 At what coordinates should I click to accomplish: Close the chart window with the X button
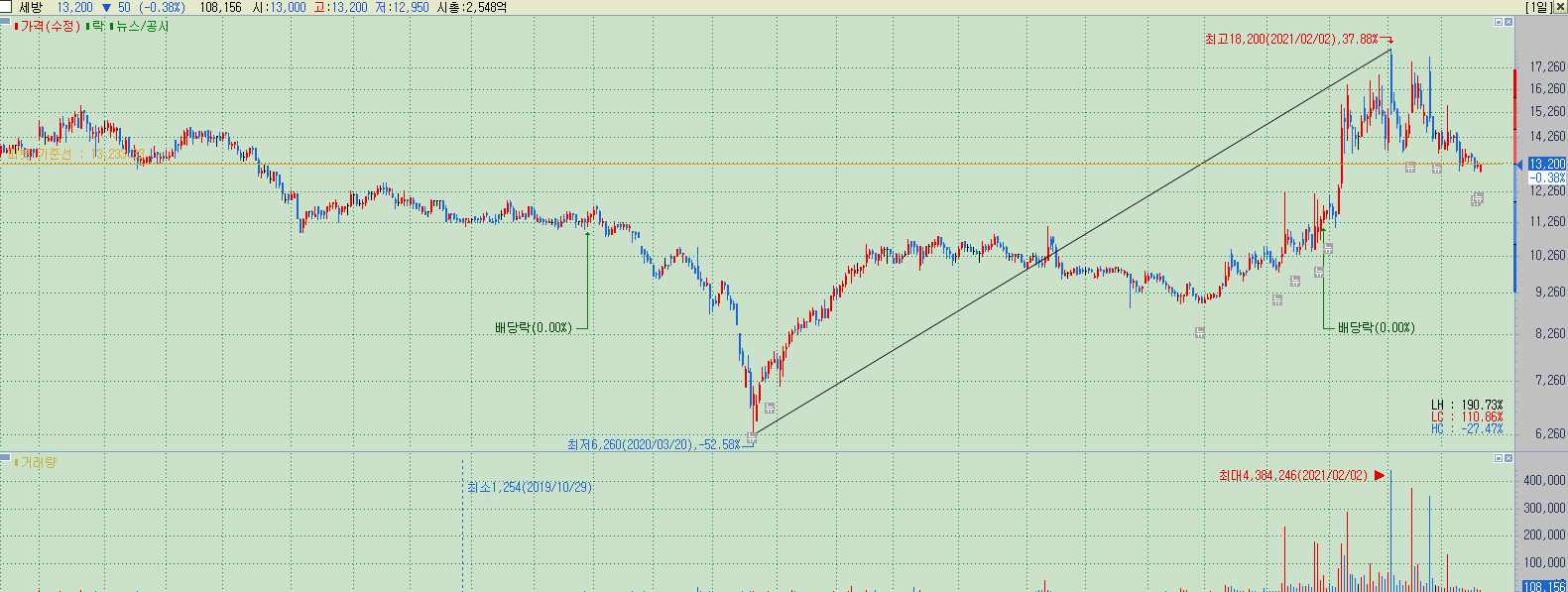coord(1559,7)
